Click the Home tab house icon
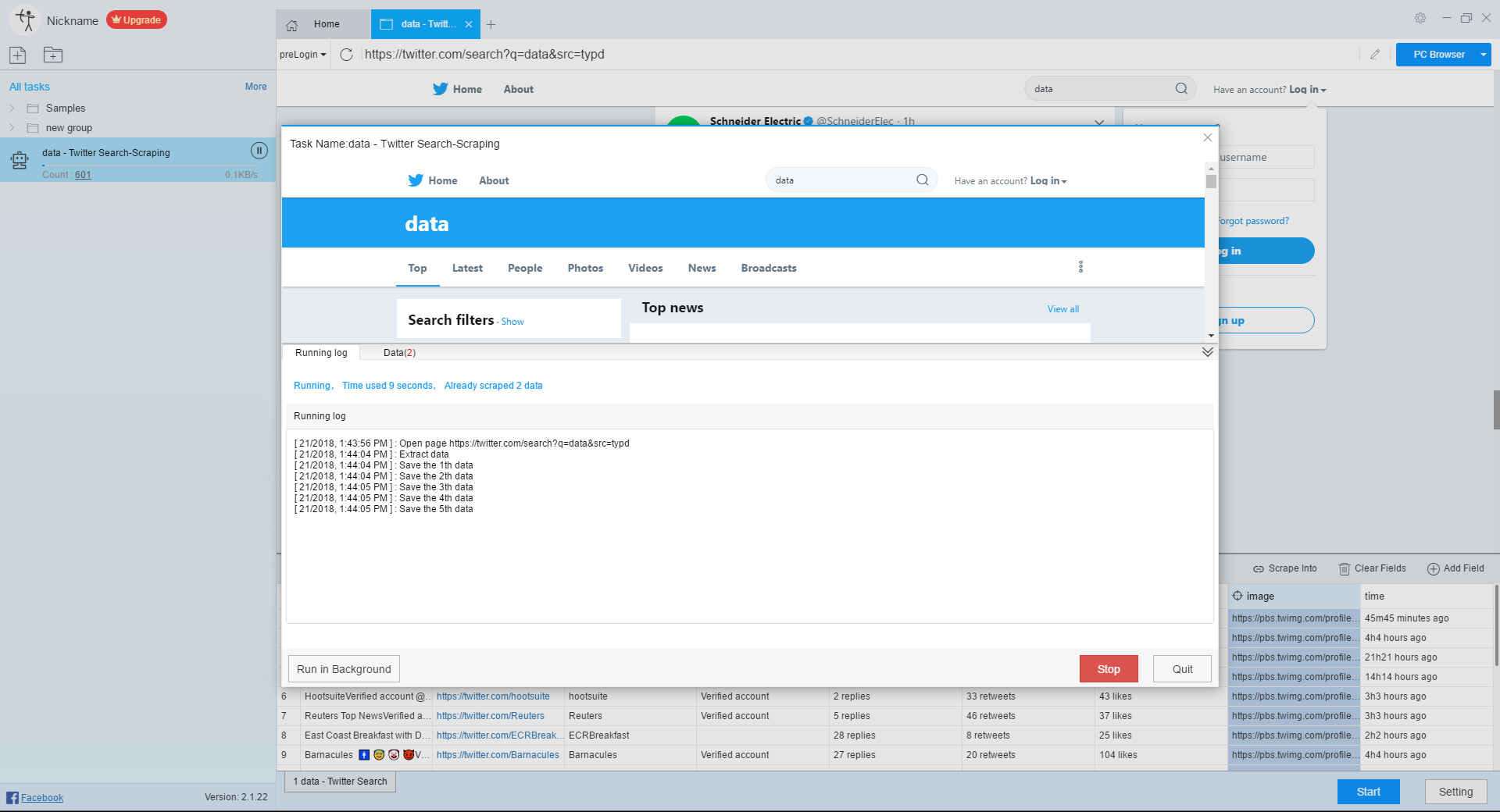Image resolution: width=1500 pixels, height=812 pixels. [291, 25]
